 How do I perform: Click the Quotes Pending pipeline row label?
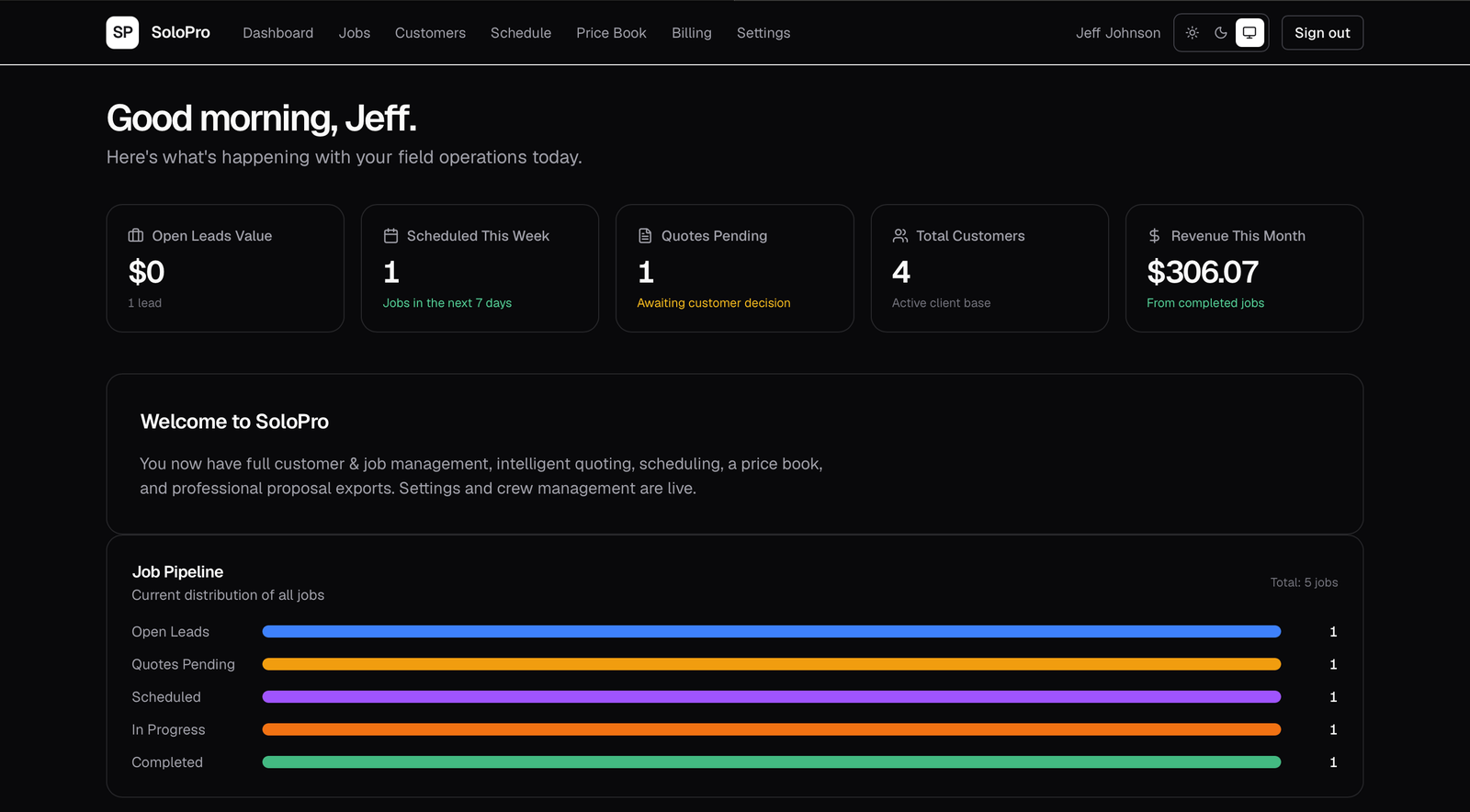[x=183, y=664]
